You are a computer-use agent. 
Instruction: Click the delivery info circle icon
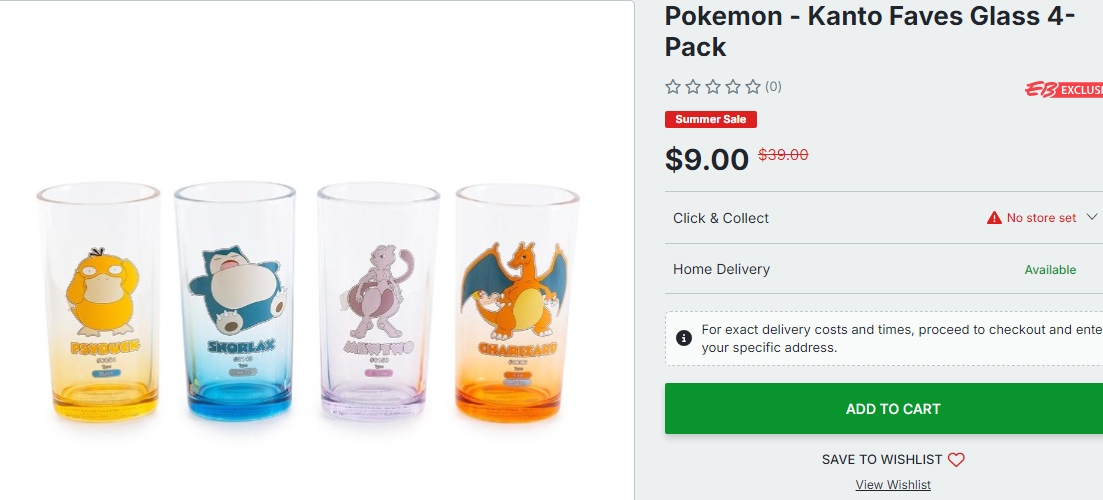684,338
